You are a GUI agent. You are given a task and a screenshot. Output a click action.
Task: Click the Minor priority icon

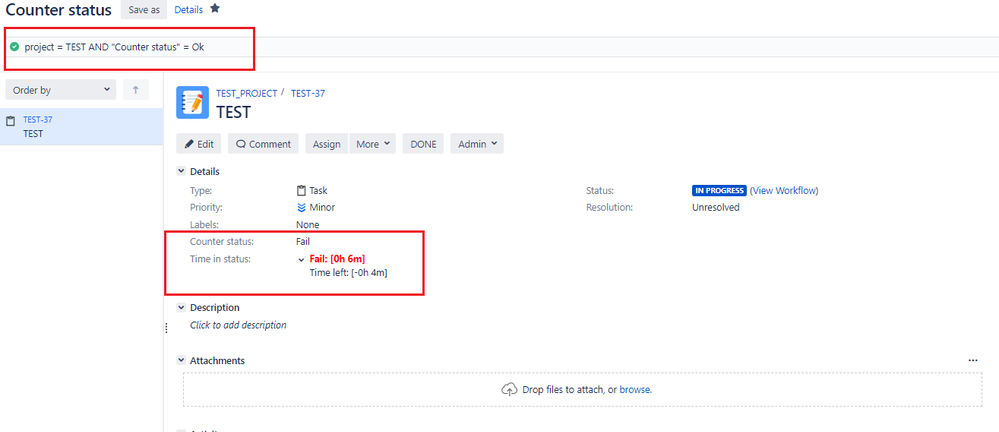[x=301, y=207]
